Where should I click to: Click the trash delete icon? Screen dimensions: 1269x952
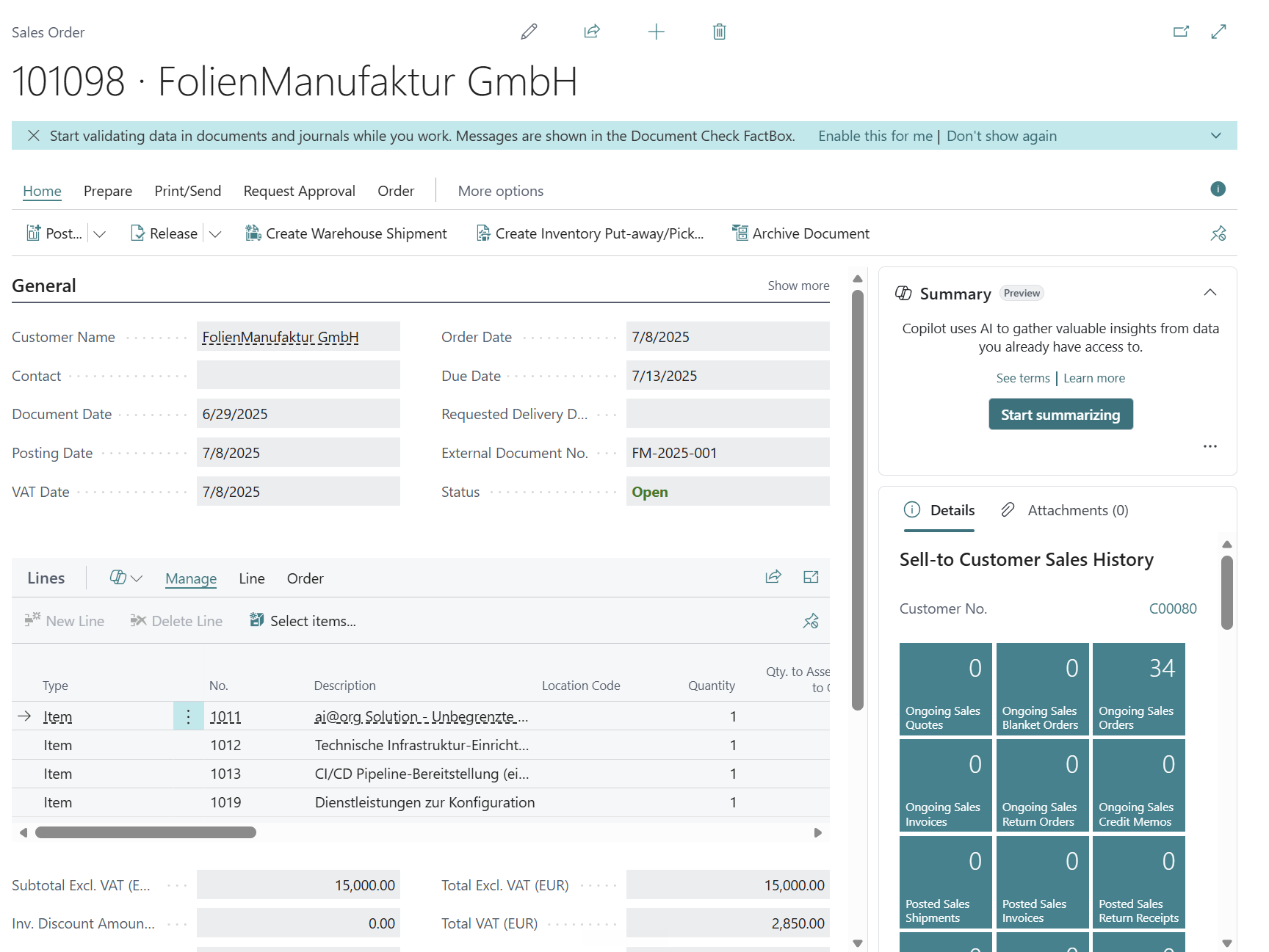click(719, 32)
